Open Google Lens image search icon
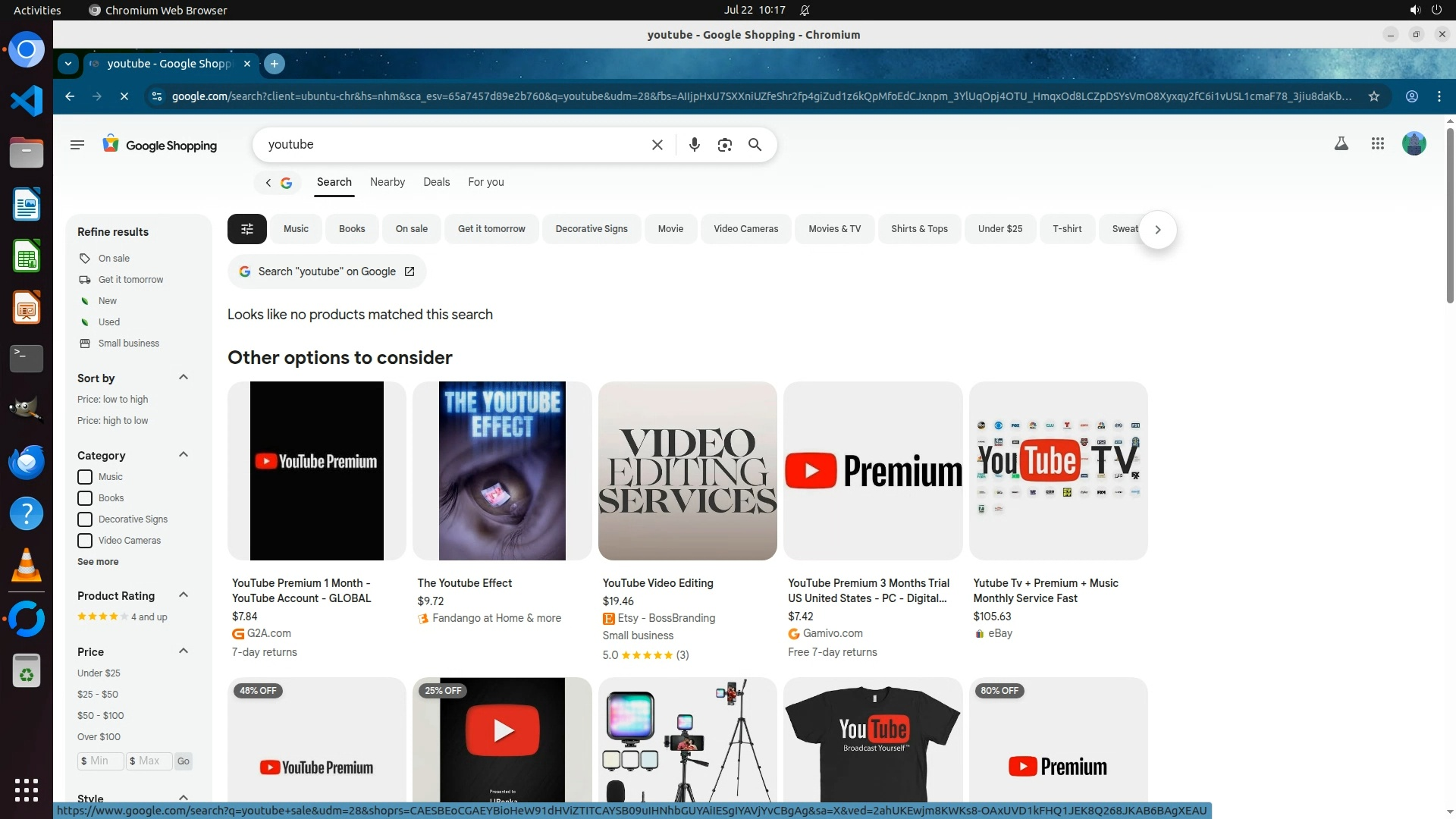 [724, 145]
